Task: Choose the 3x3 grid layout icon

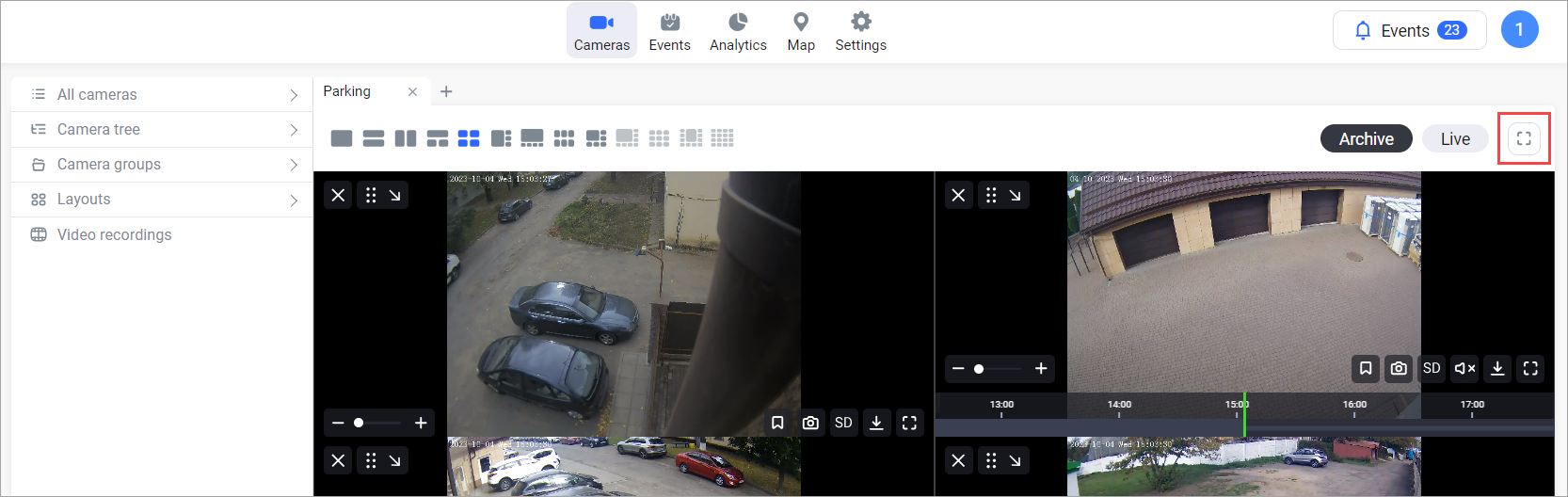Action: [x=564, y=138]
